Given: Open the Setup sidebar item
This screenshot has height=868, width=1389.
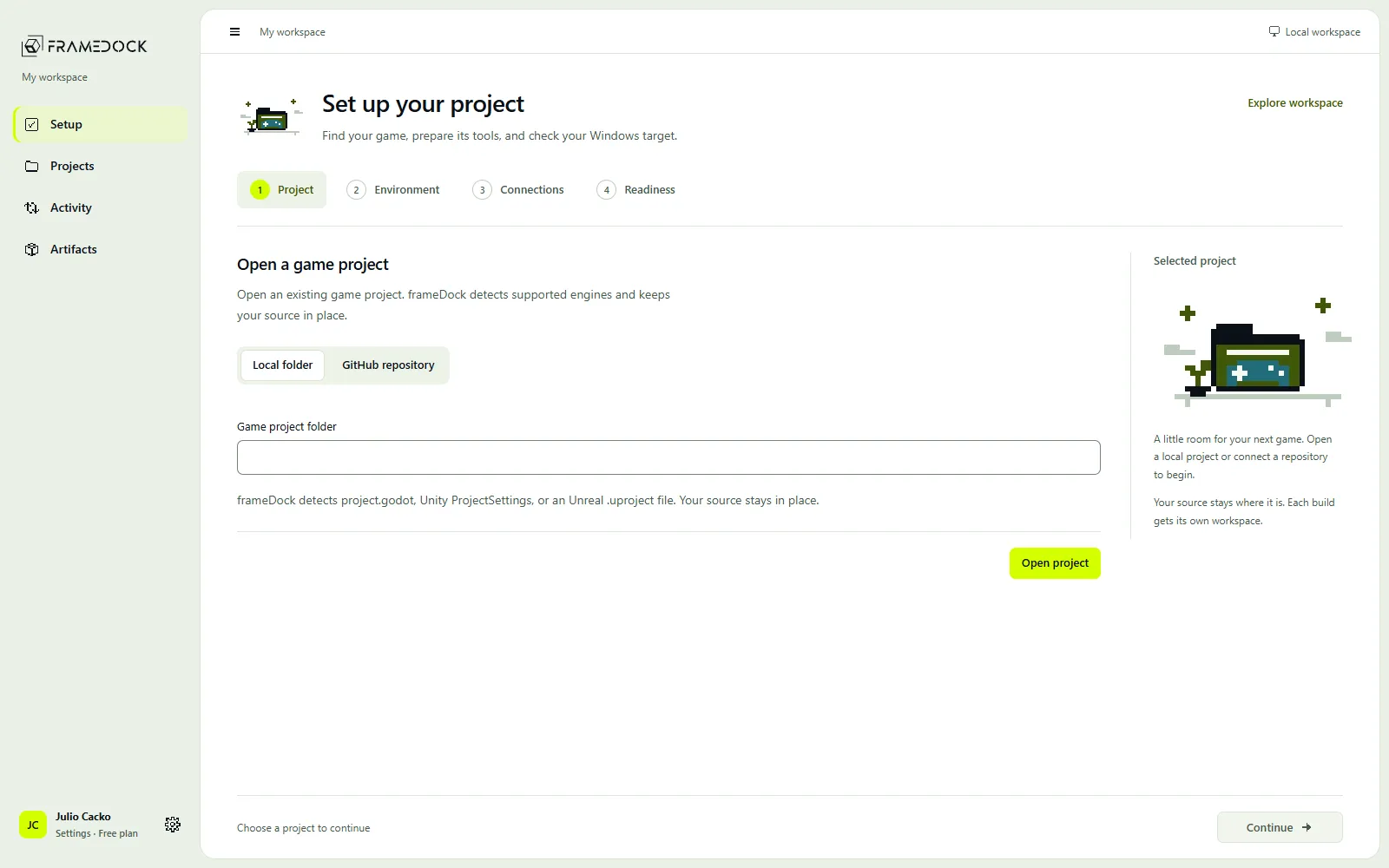Looking at the screenshot, I should (x=100, y=124).
